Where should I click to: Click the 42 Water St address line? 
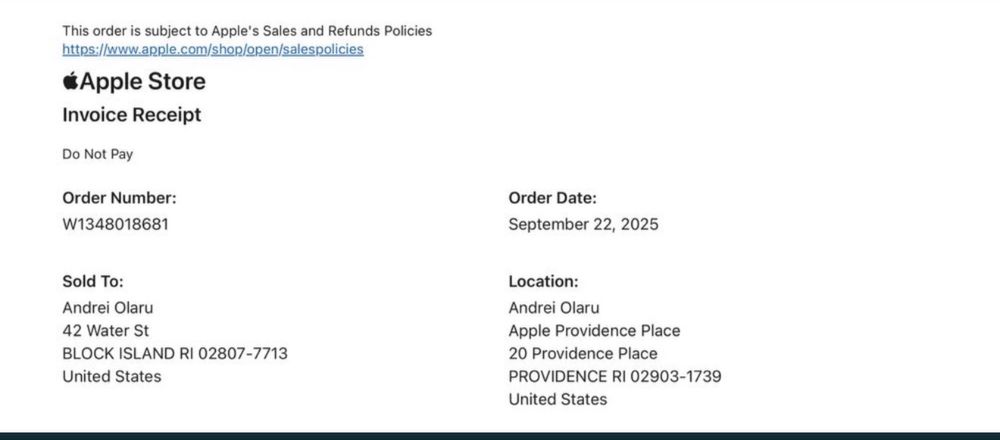click(106, 330)
